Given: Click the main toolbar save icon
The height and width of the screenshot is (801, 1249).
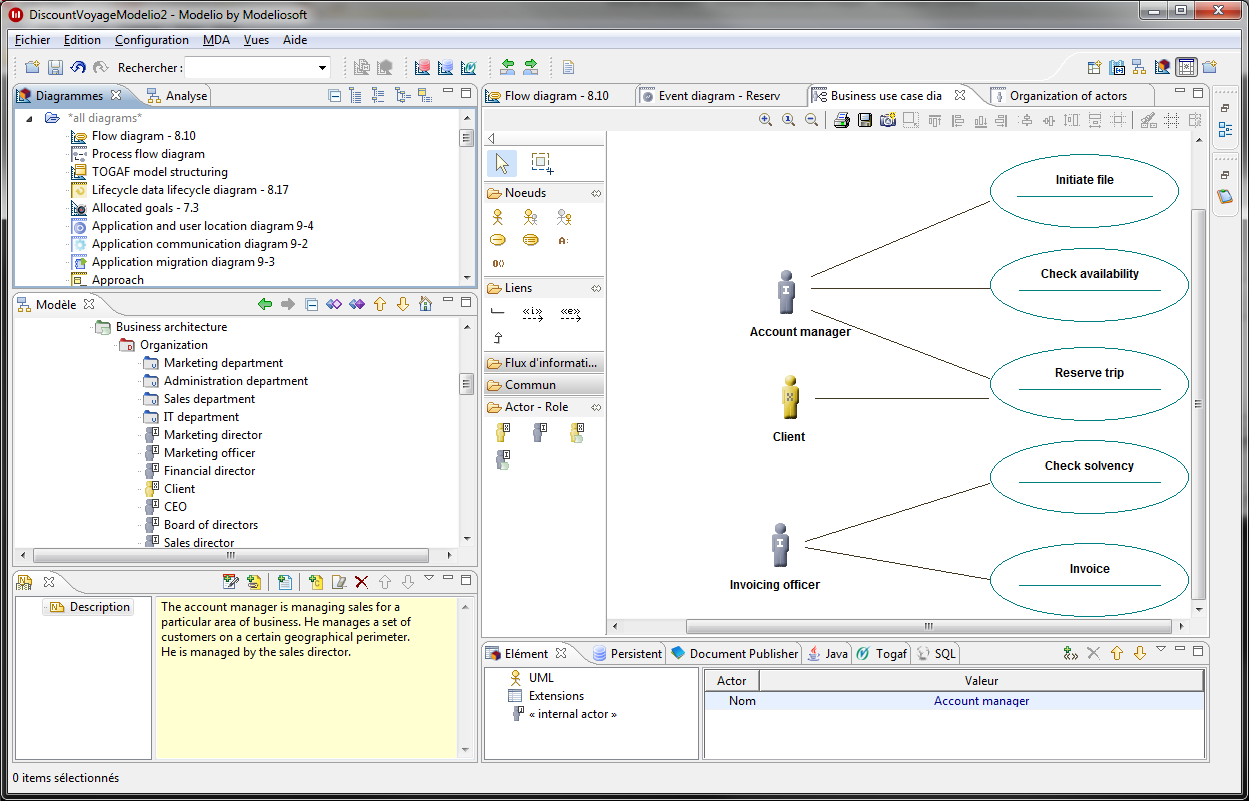Looking at the screenshot, I should coord(55,68).
